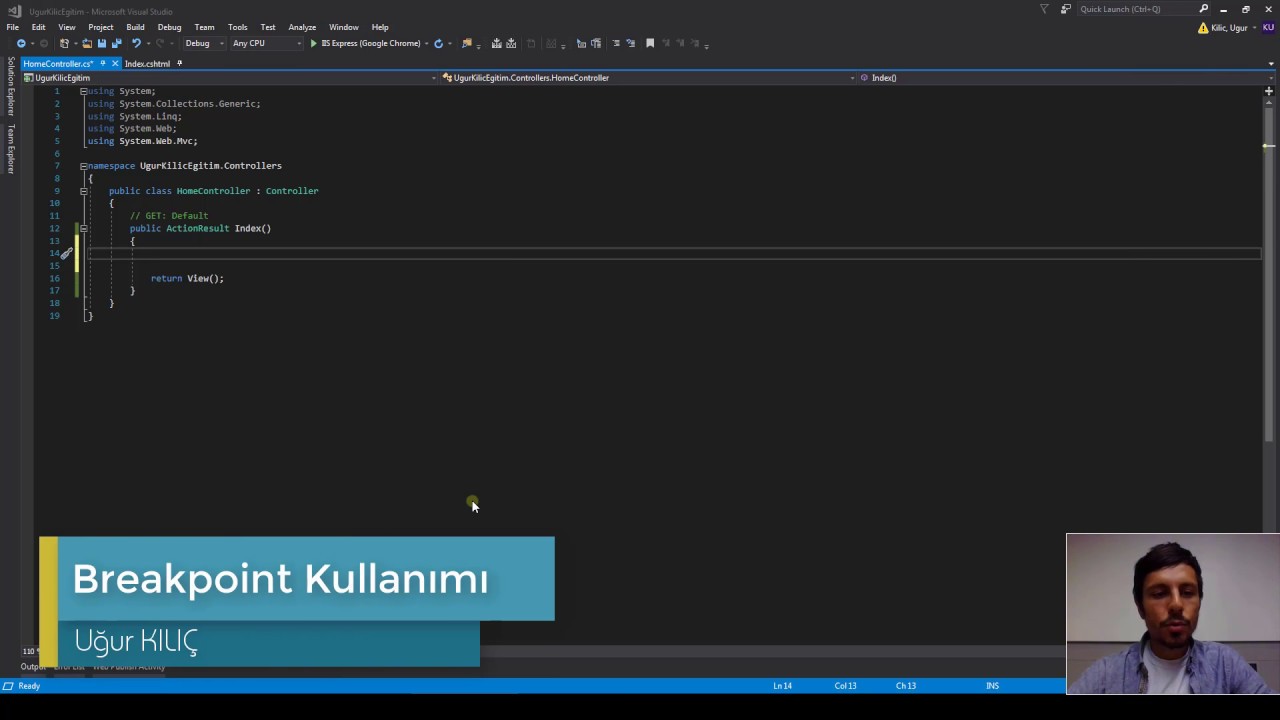1280x720 pixels.
Task: Open the Window menu
Action: tap(344, 27)
